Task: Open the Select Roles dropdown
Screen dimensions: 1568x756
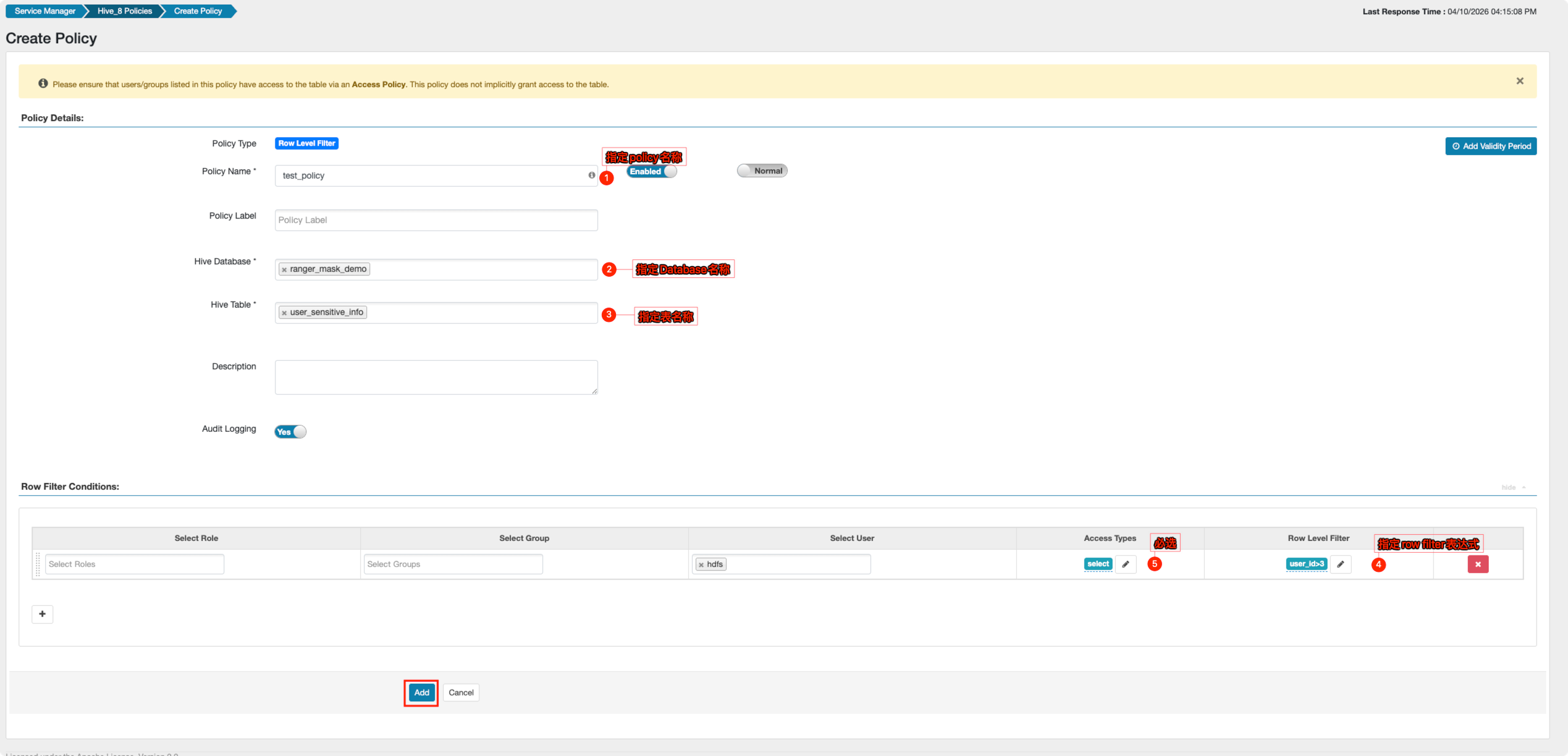Action: pyautogui.click(x=134, y=564)
